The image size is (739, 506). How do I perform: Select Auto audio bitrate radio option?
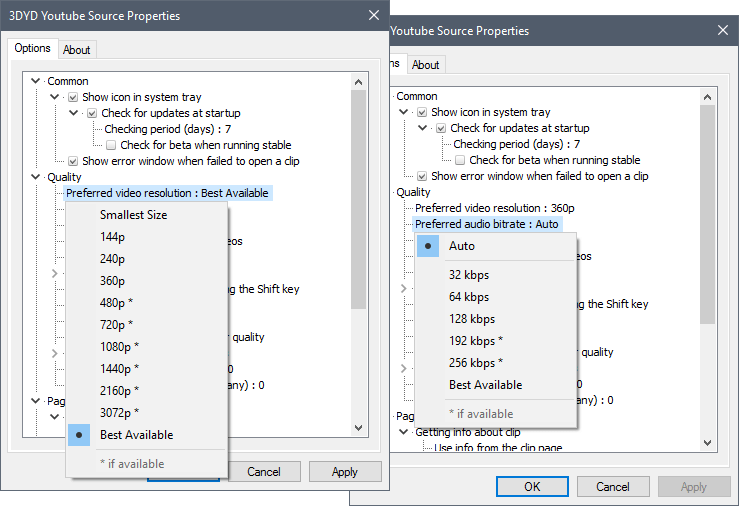(462, 246)
